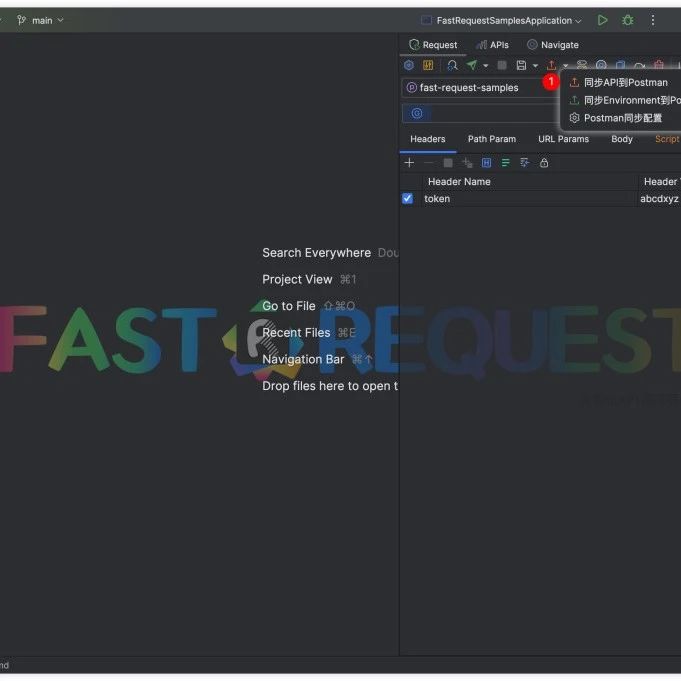681x681 pixels.
Task: Click the green lines bulk edit icon
Action: tap(505, 163)
